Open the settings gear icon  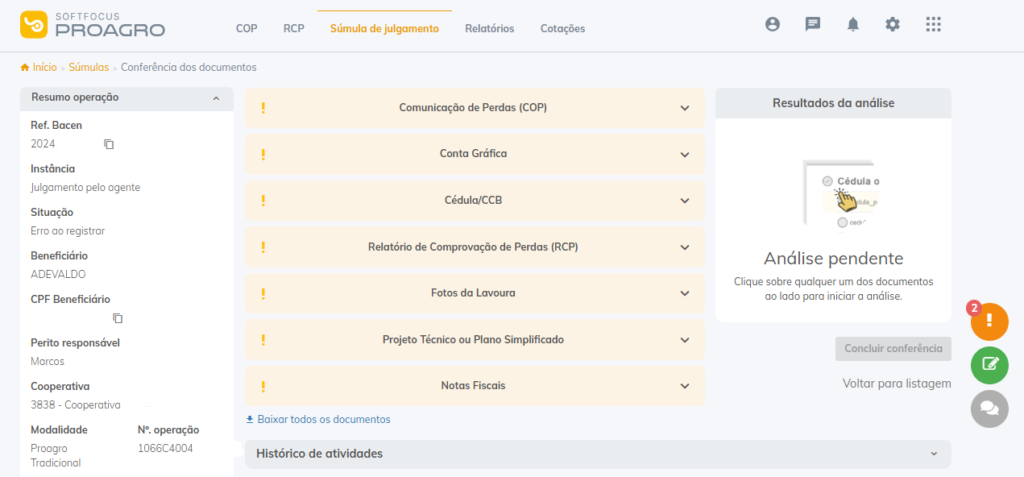coord(893,25)
